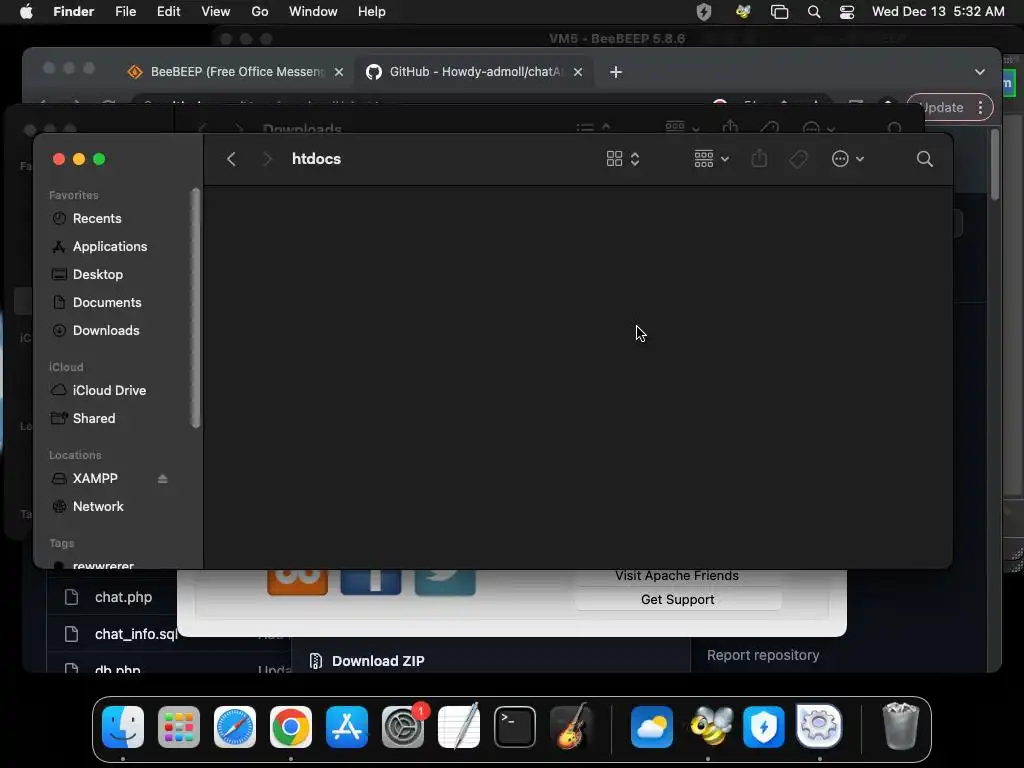Click the Finder sidebar scrollbar
This screenshot has height=768, width=1024.
pyautogui.click(x=195, y=308)
